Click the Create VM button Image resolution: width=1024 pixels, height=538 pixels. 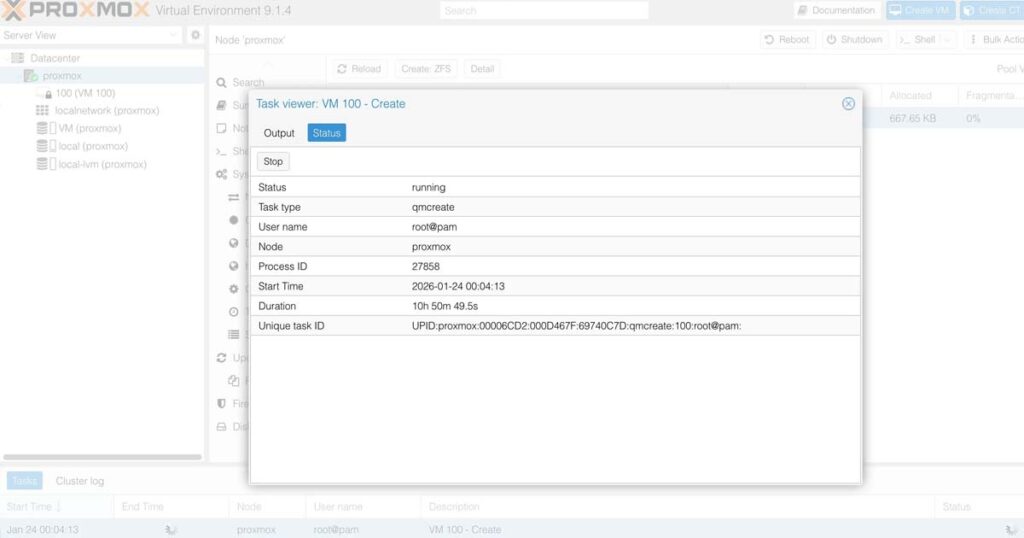(x=920, y=10)
